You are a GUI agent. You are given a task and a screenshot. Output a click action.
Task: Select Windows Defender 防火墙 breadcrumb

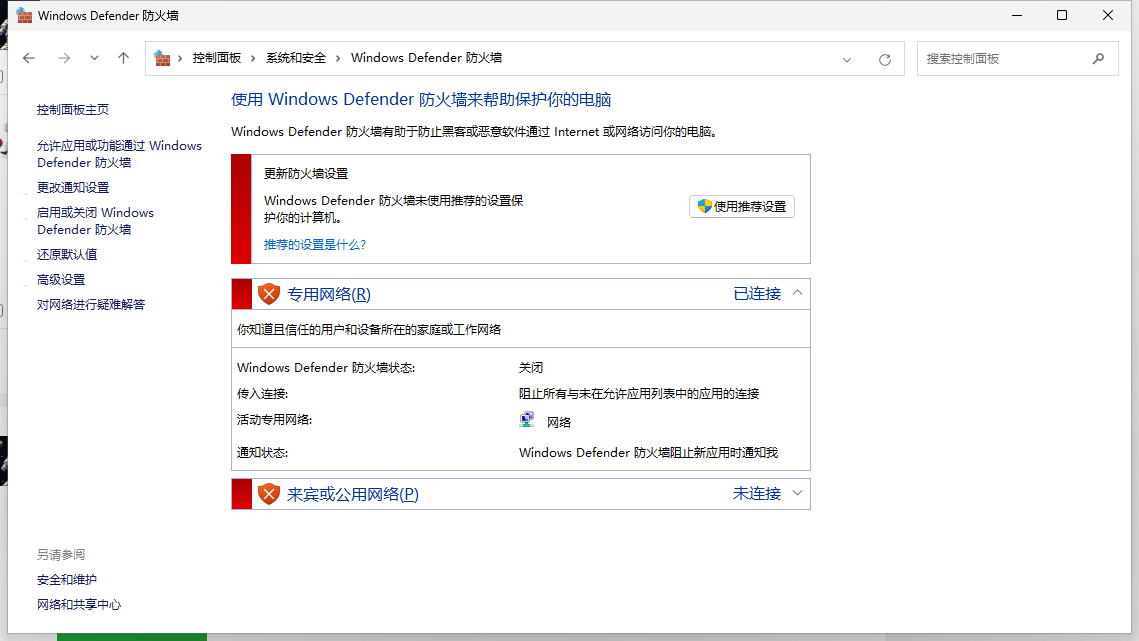click(x=426, y=58)
